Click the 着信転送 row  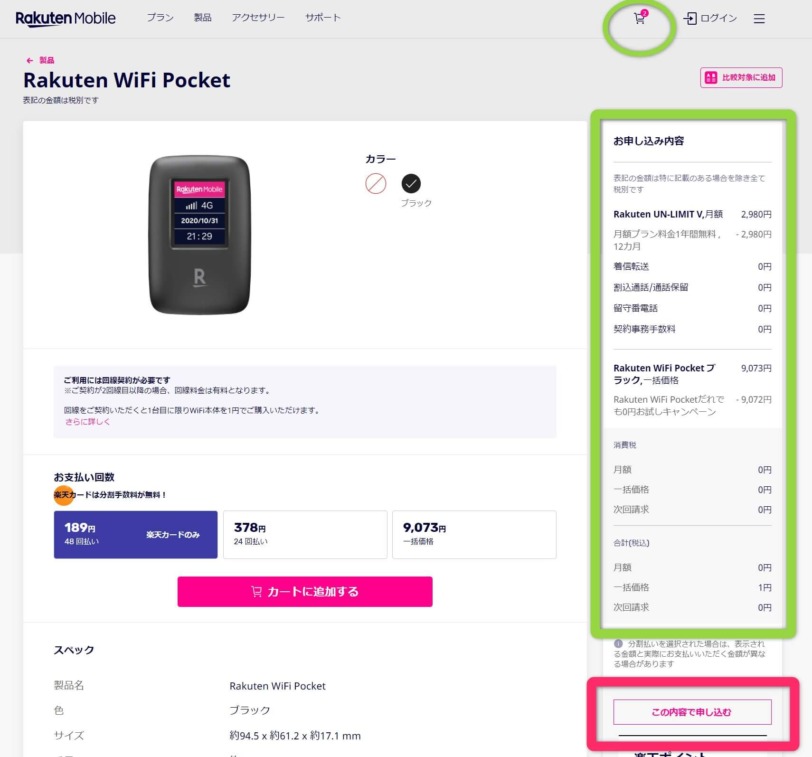(692, 267)
